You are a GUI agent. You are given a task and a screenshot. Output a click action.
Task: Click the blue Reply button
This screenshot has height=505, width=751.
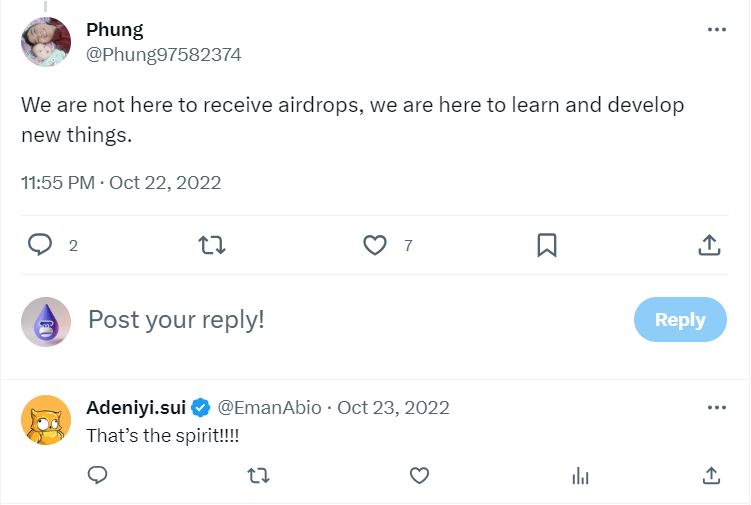pos(680,320)
